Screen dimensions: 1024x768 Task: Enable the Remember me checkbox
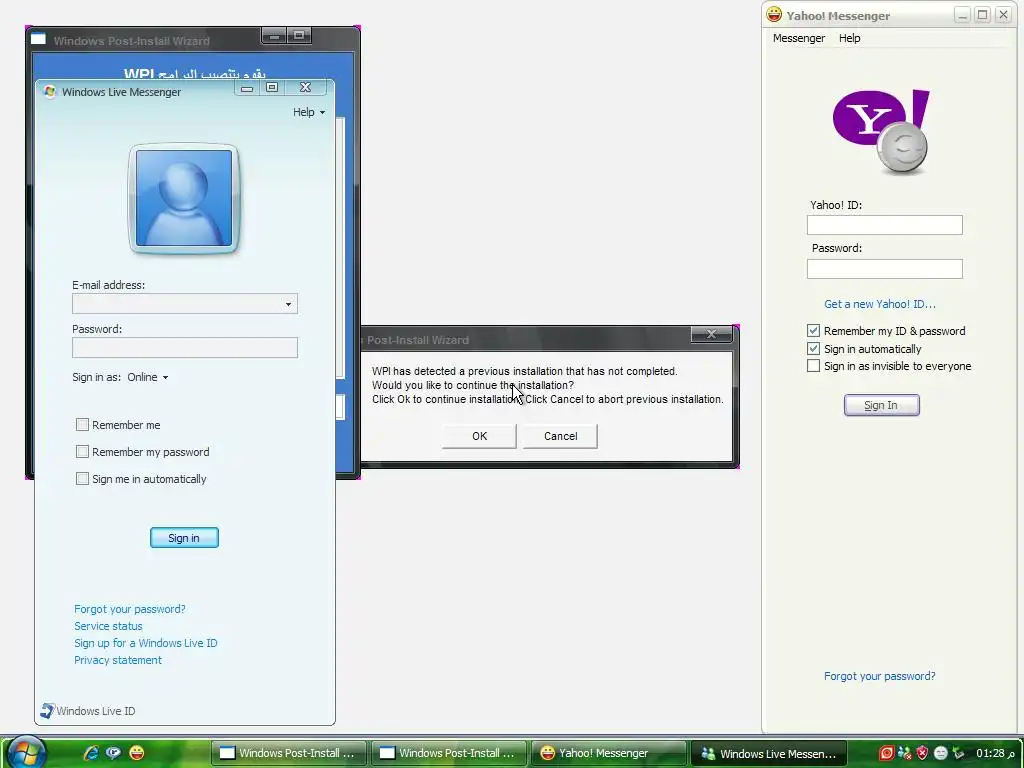82,424
